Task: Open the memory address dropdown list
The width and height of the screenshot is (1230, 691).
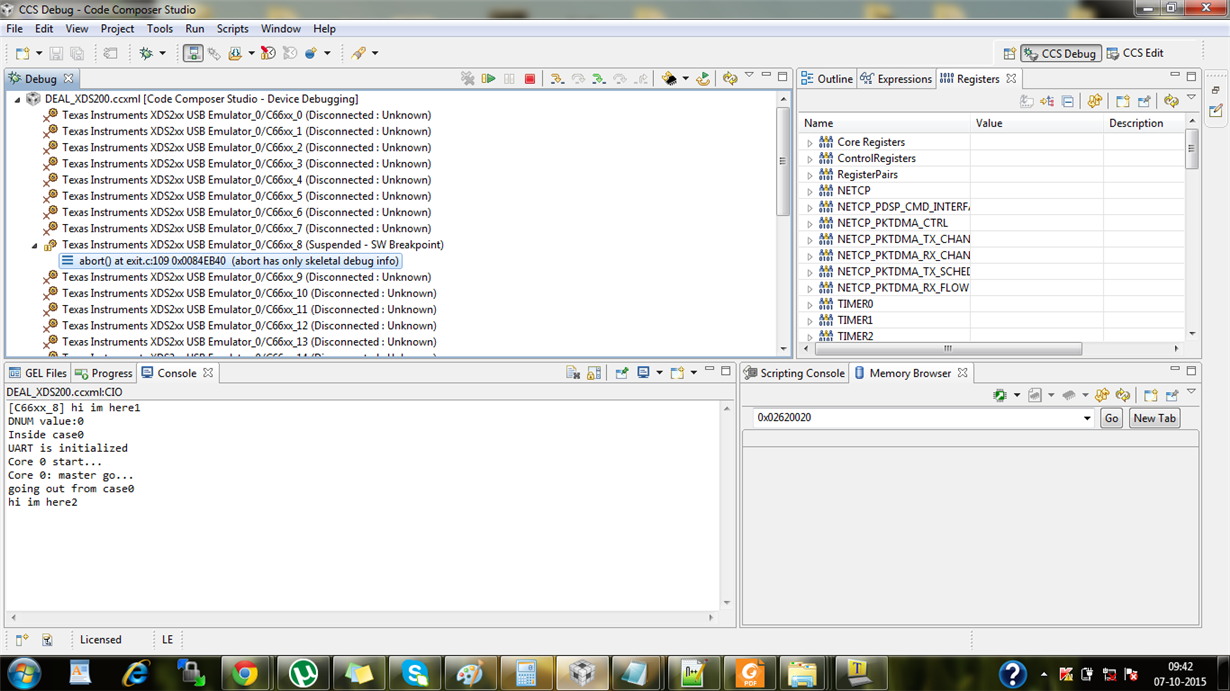Action: (x=1087, y=418)
